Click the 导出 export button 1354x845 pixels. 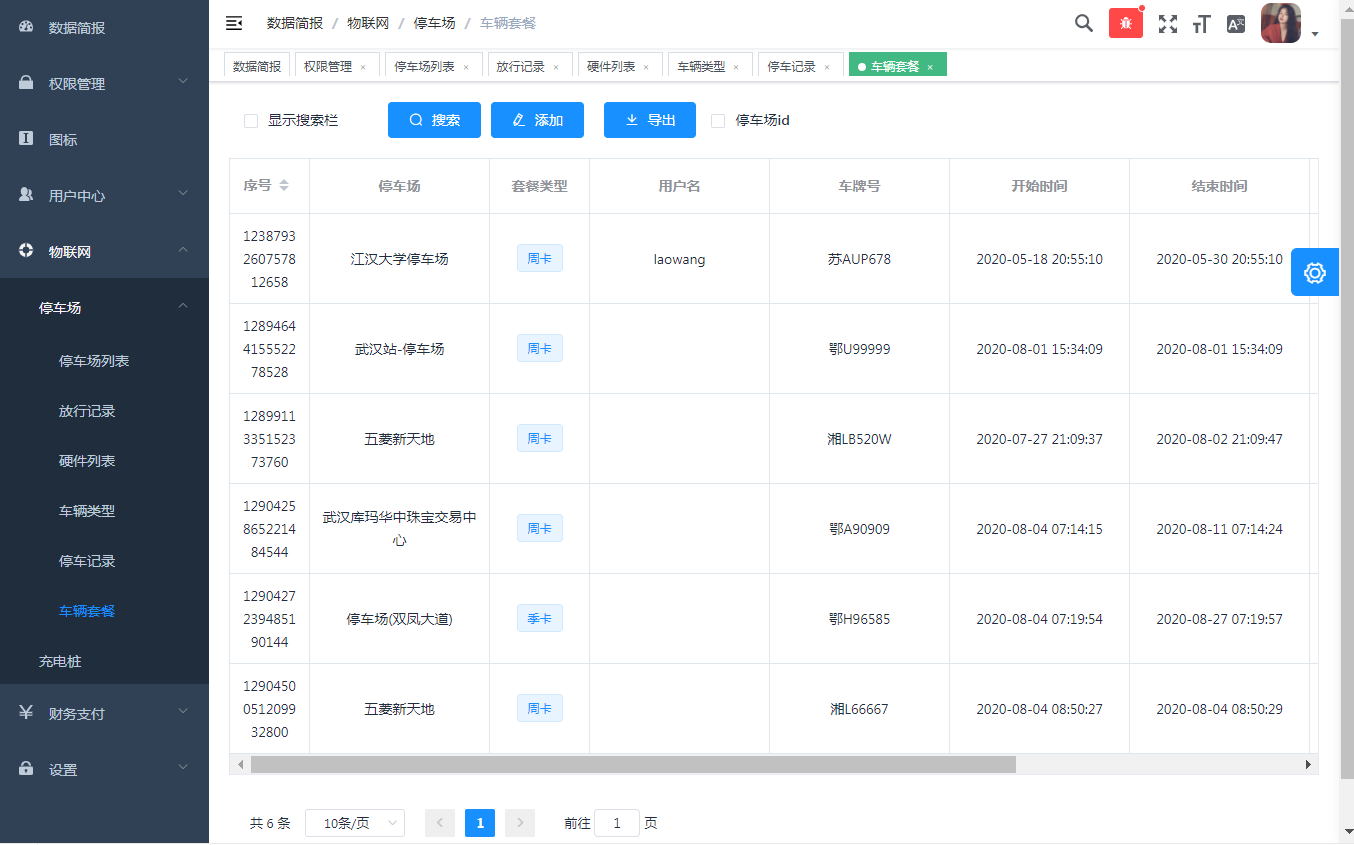click(x=649, y=120)
